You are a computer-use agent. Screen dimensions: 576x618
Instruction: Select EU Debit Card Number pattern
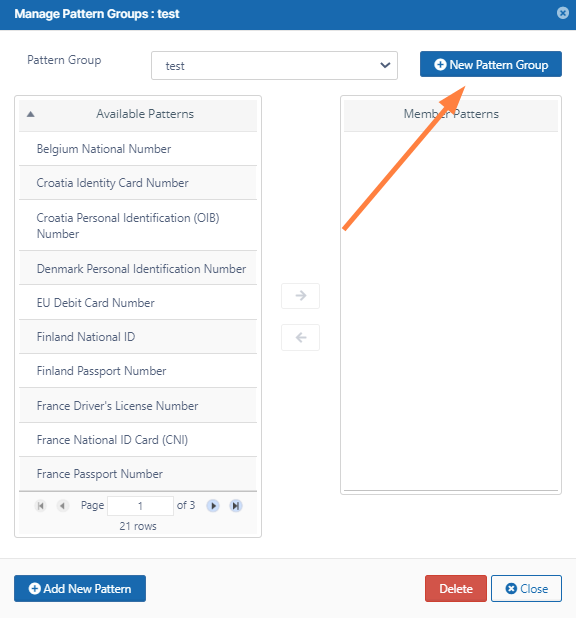pyautogui.click(x=138, y=303)
